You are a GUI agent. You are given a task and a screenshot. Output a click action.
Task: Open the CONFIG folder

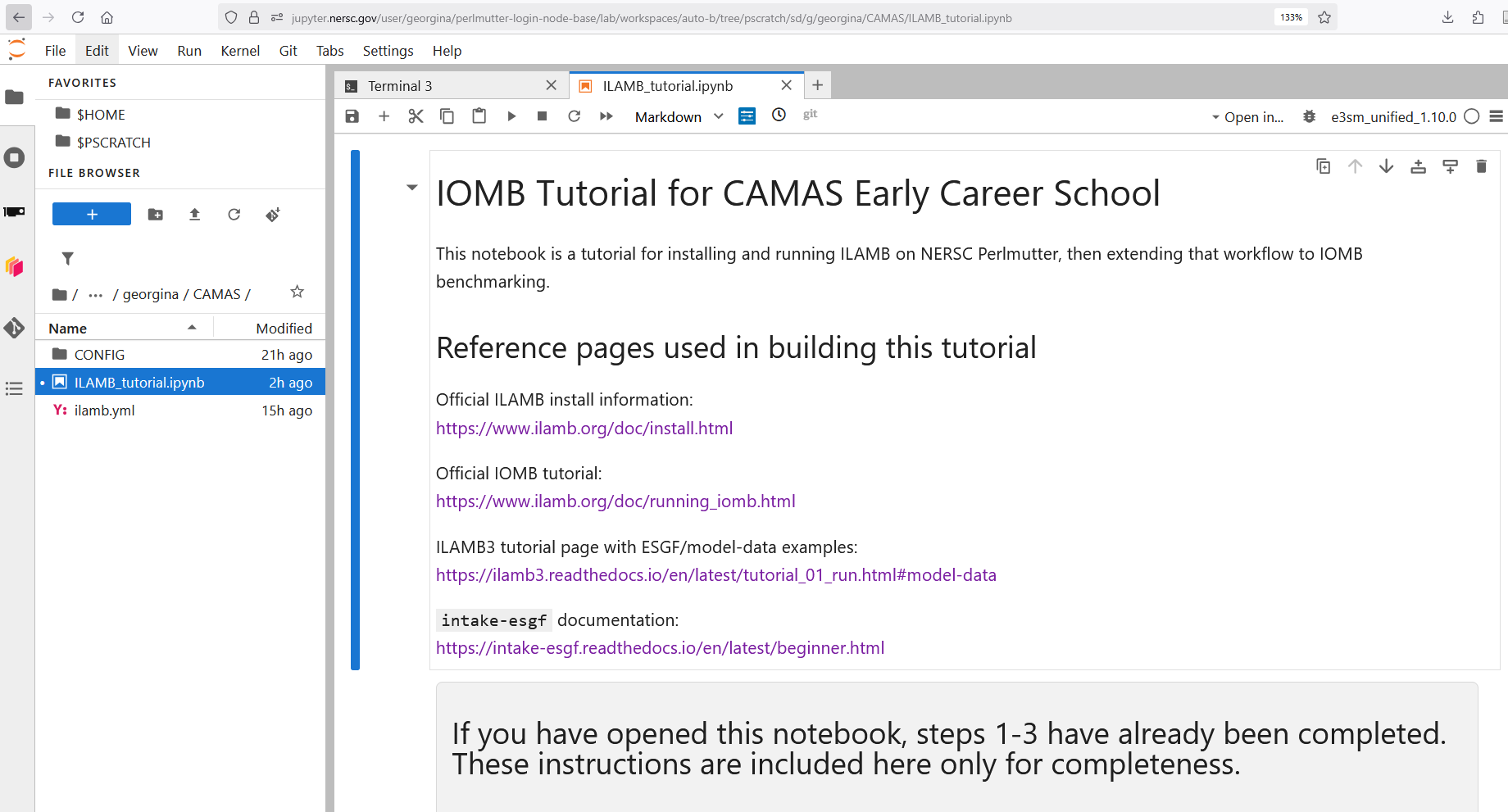[99, 355]
